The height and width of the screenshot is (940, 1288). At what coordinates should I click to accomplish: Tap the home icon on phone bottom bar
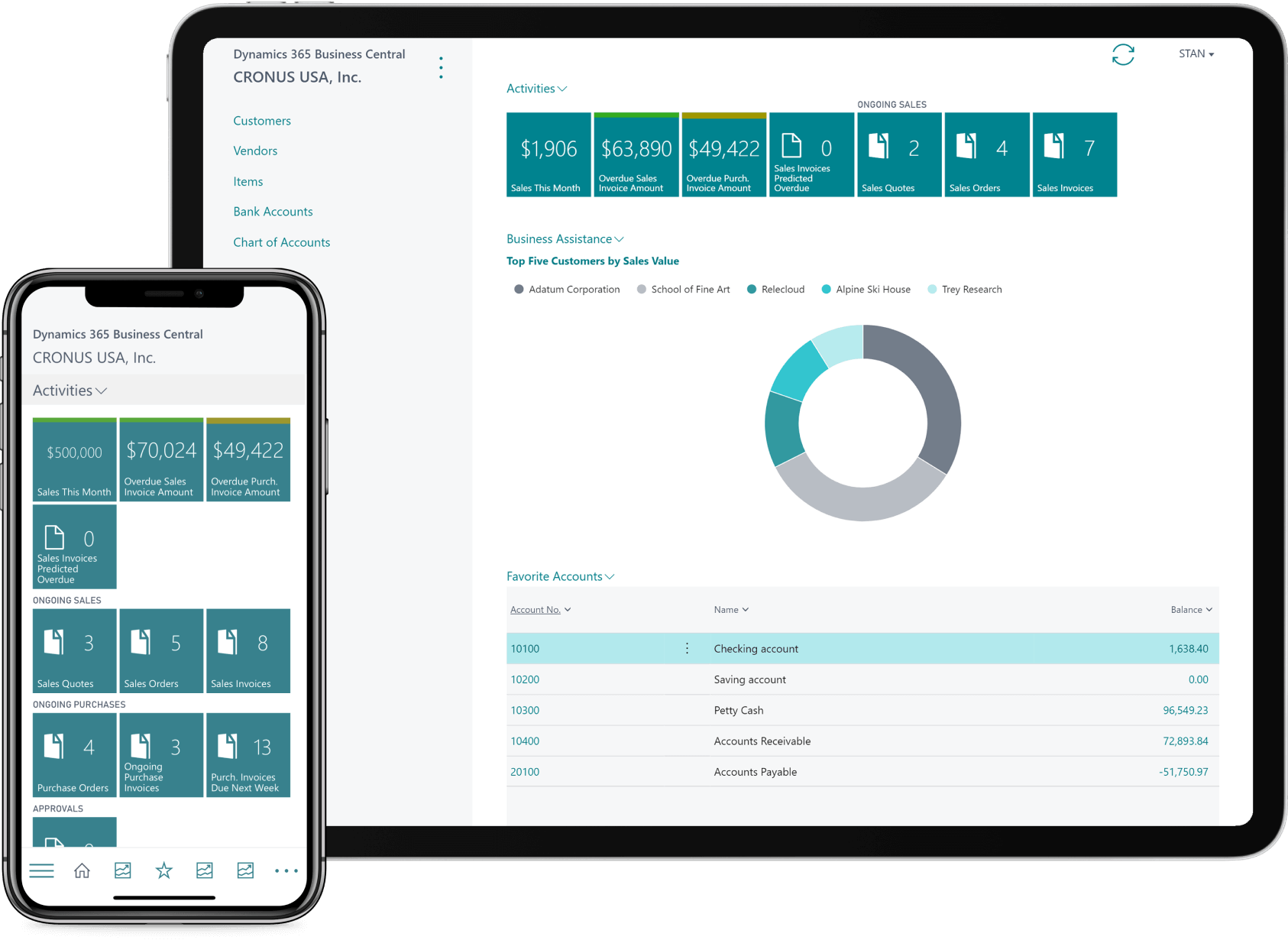[82, 870]
